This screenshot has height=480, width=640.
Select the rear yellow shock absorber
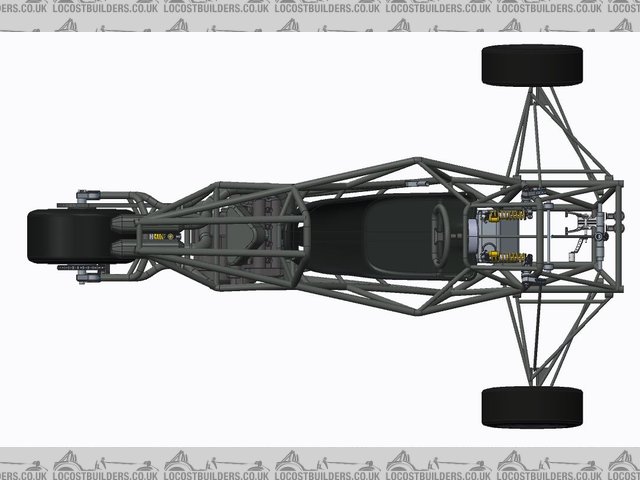coord(157,236)
